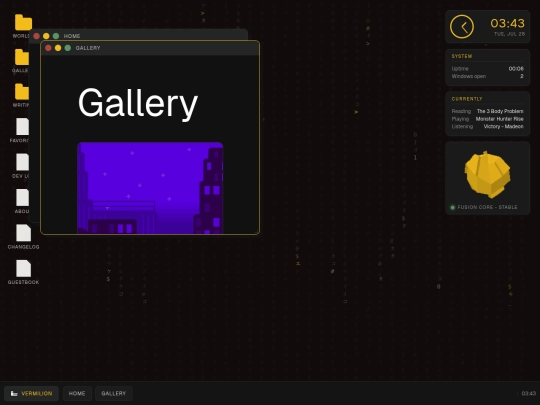Click the taskbar clock at bottom right
Image resolution: width=540 pixels, height=405 pixels.
click(529, 393)
